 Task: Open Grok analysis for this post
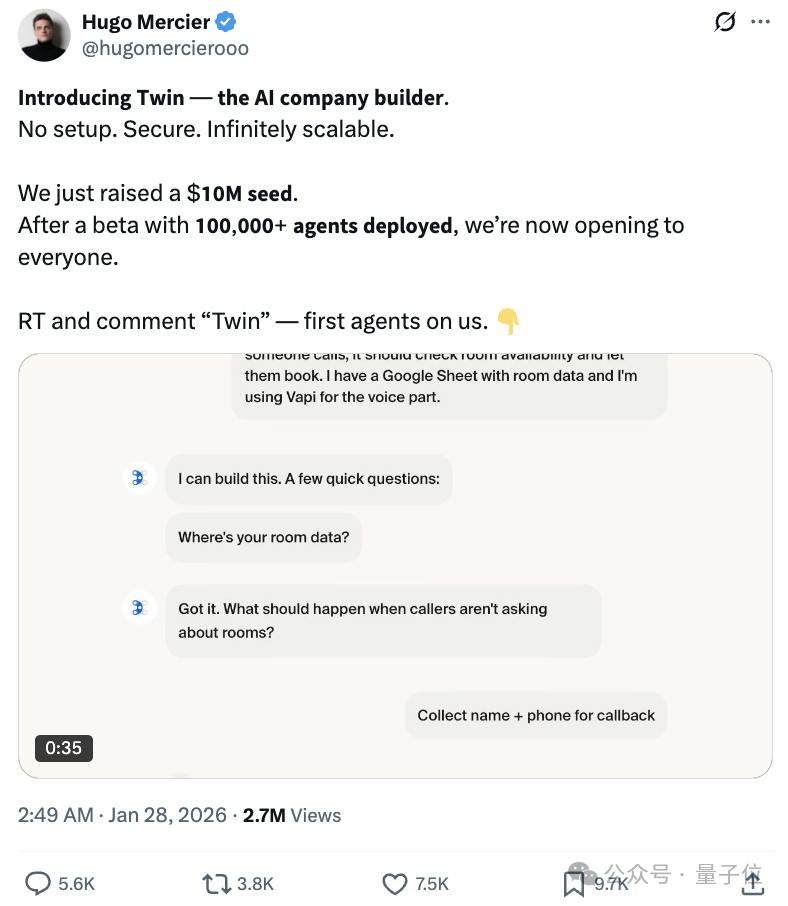(x=724, y=22)
